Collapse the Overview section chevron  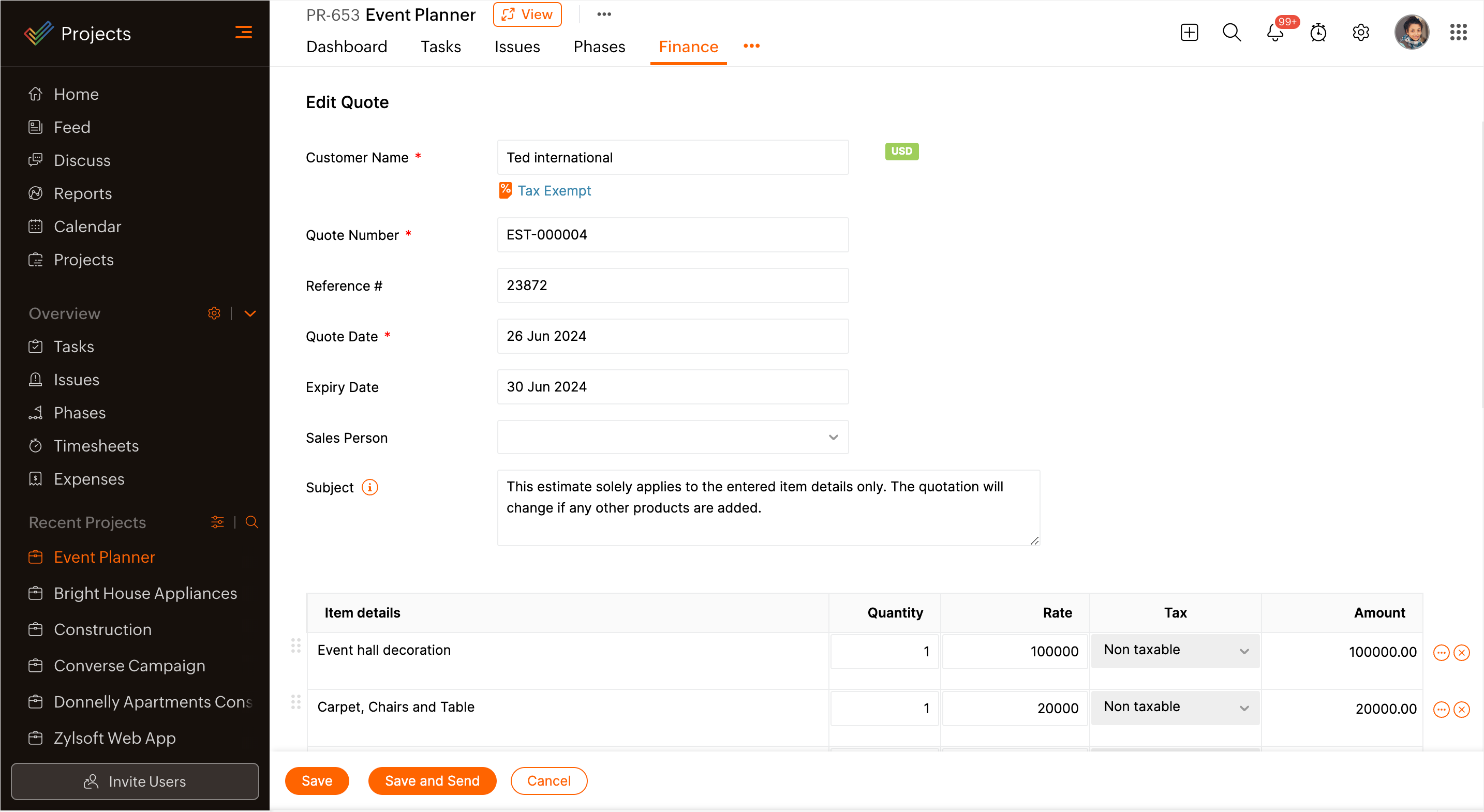pos(250,313)
